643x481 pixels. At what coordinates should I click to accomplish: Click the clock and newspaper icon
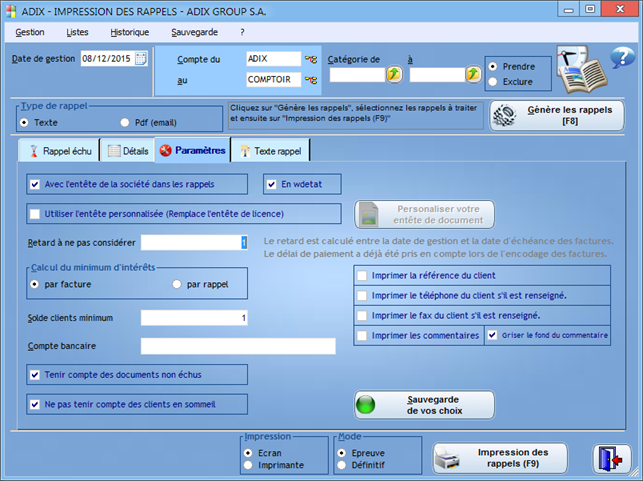point(580,70)
